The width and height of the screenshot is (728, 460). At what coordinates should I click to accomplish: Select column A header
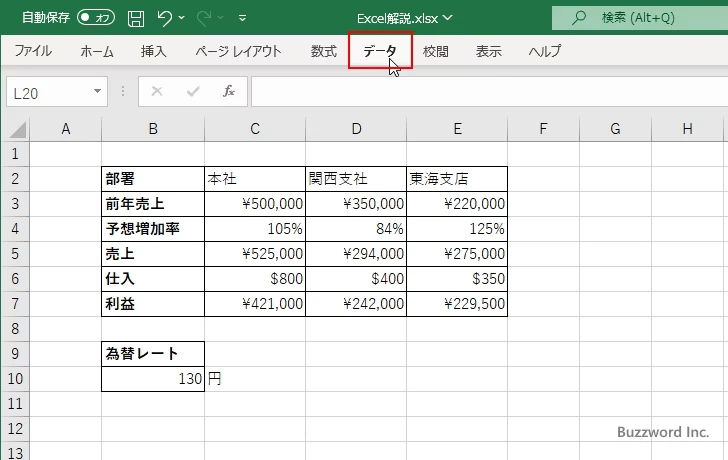[x=65, y=129]
